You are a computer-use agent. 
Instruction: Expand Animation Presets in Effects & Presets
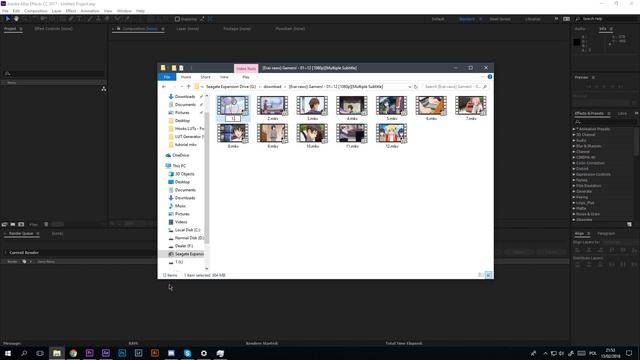point(574,129)
